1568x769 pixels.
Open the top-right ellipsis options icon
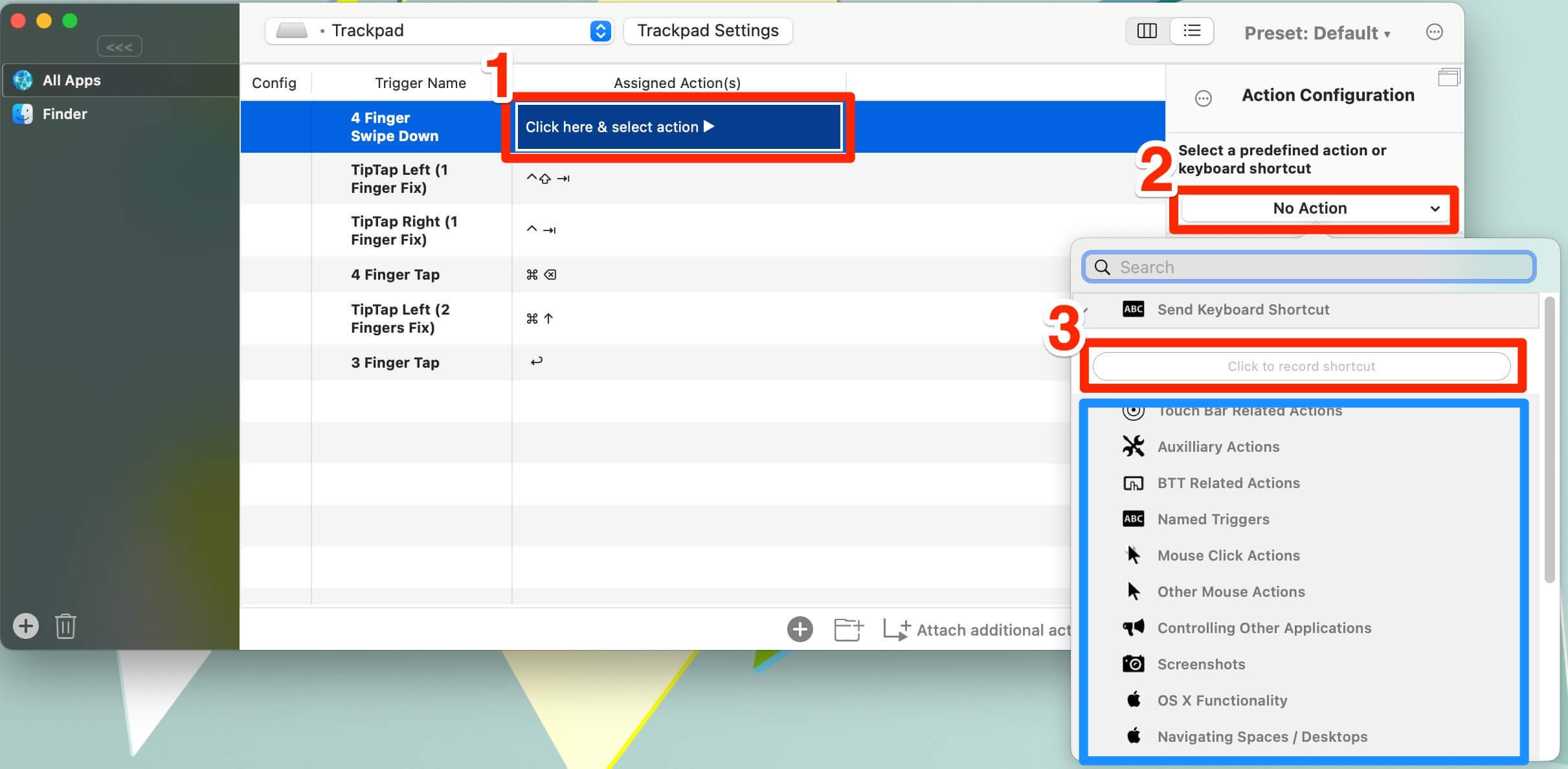pos(1434,32)
